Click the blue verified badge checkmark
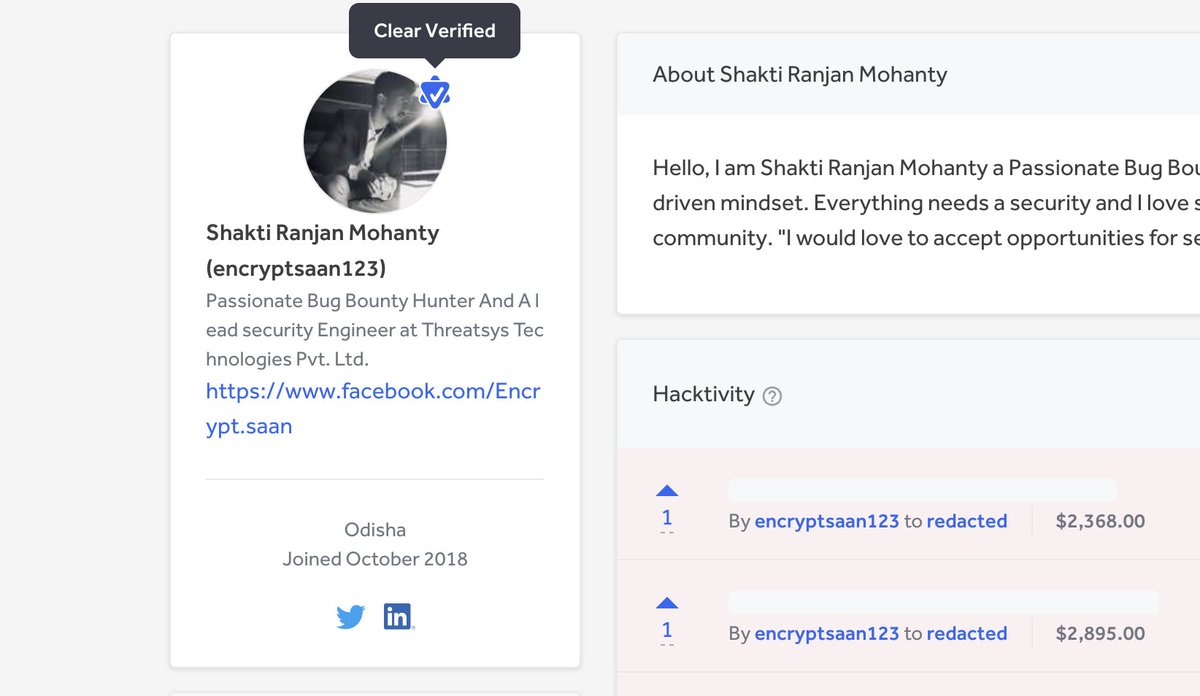1200x696 pixels. click(436, 92)
